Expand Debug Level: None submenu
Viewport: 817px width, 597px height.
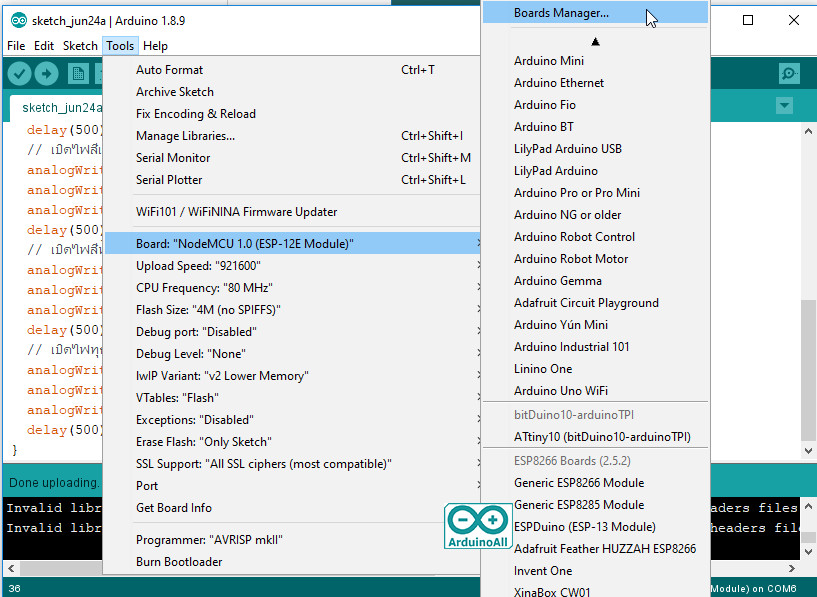[x=292, y=354]
